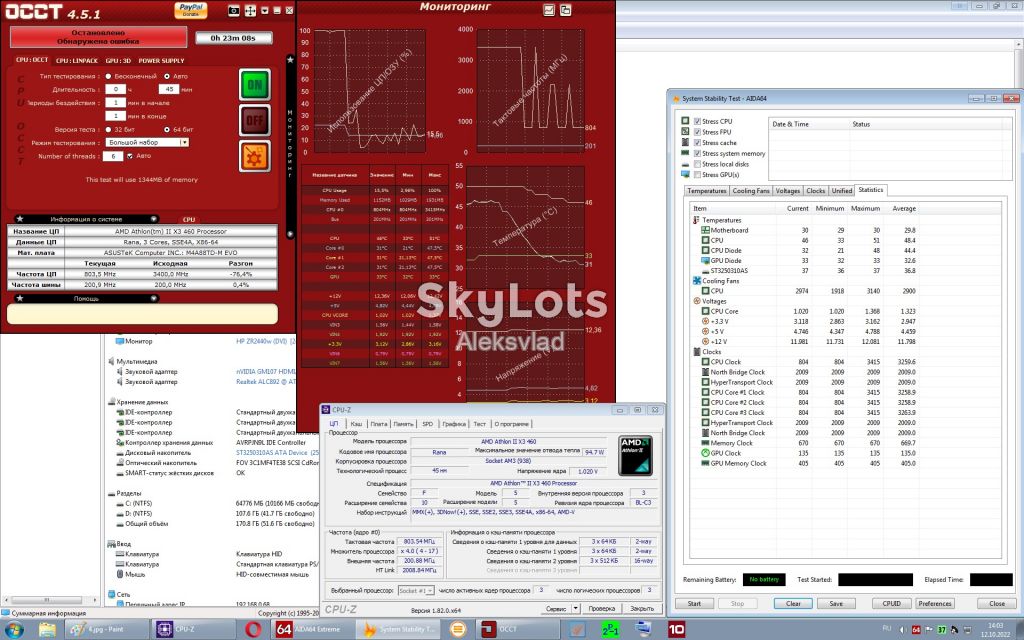Uncheck Stress CPU in AIDA64
The width and height of the screenshot is (1024, 640).
tap(697, 121)
